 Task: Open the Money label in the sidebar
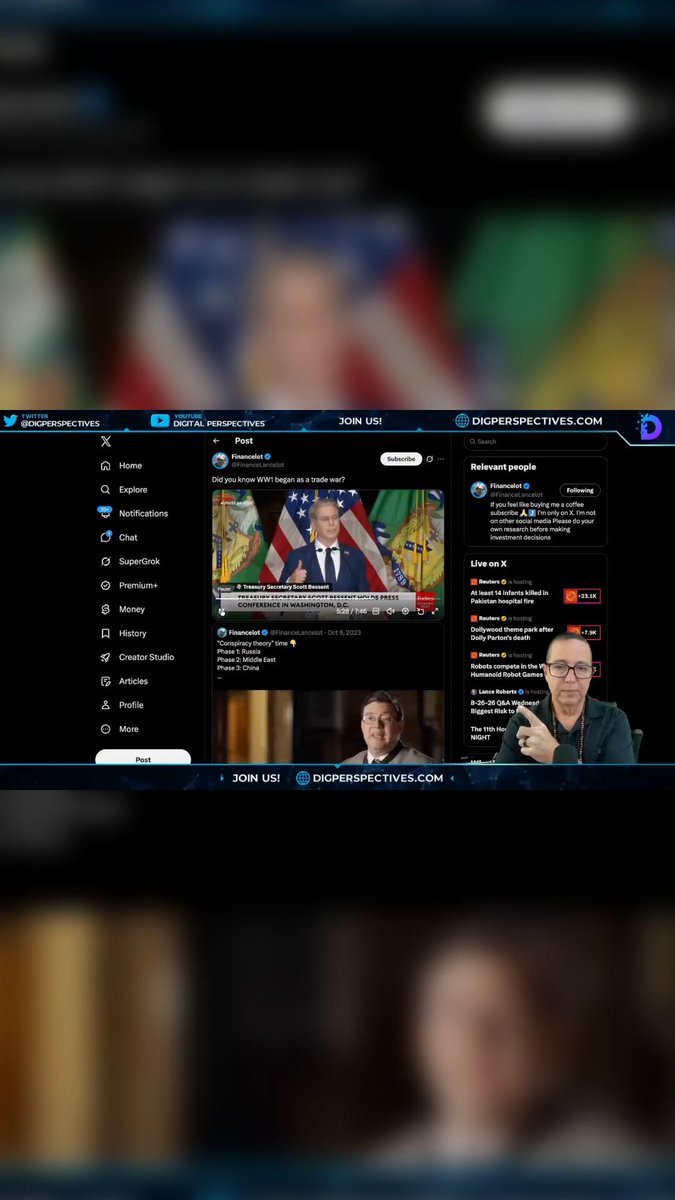131,610
